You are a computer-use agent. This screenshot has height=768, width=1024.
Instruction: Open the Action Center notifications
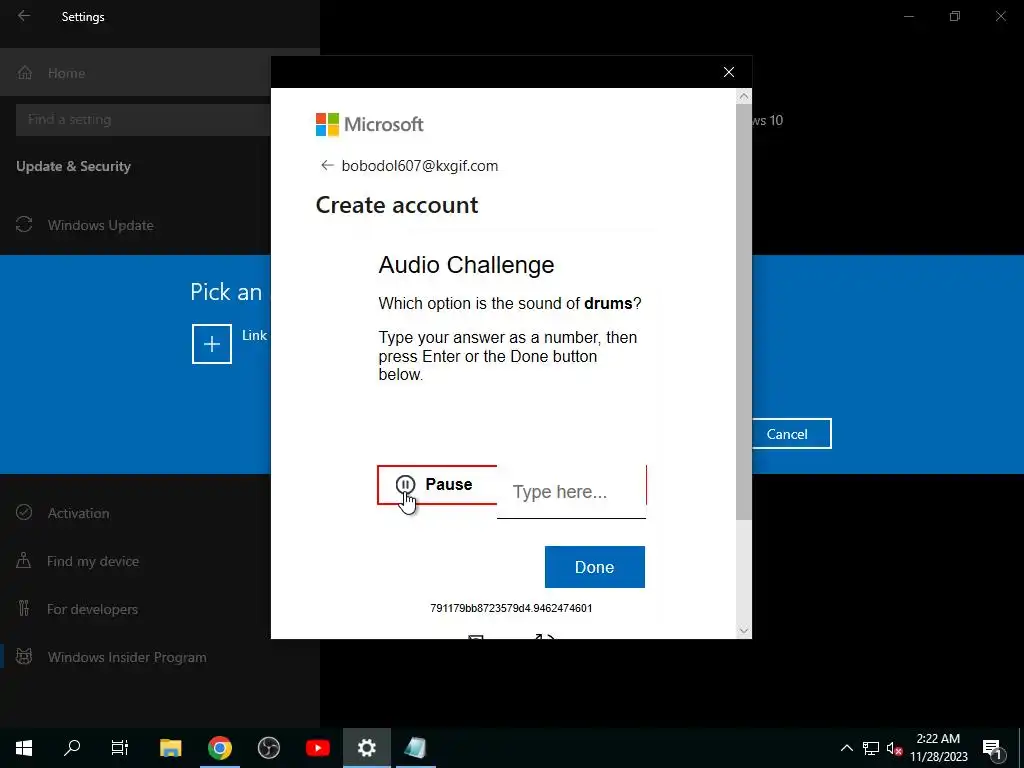[992, 748]
